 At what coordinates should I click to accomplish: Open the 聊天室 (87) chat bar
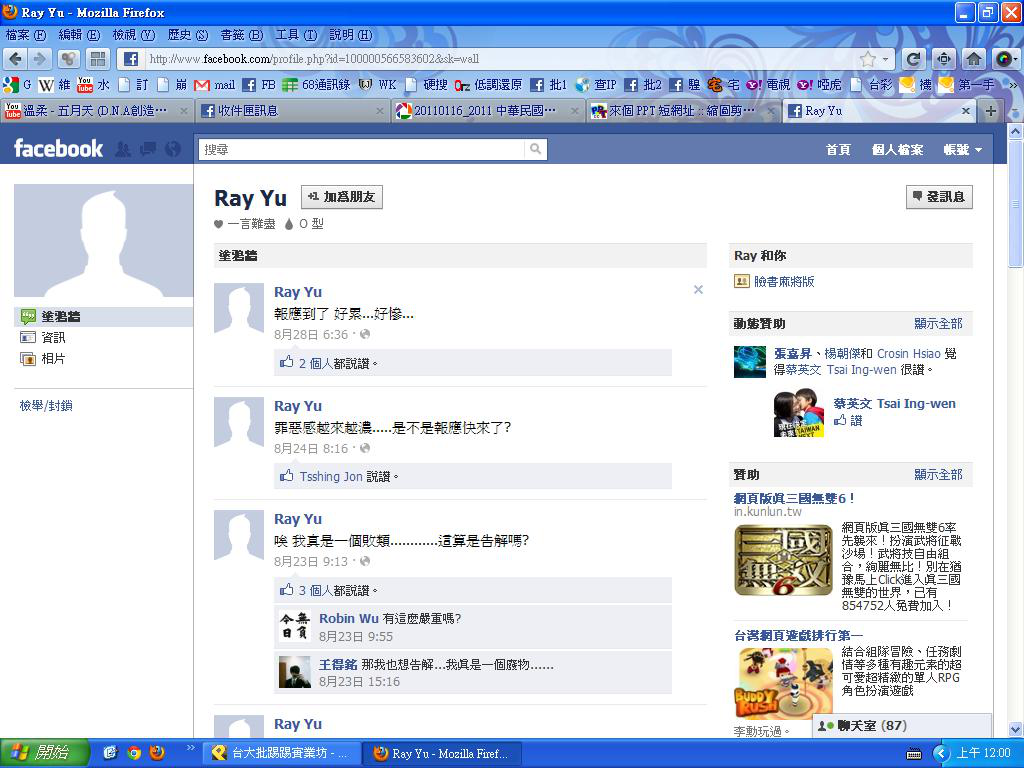click(902, 726)
